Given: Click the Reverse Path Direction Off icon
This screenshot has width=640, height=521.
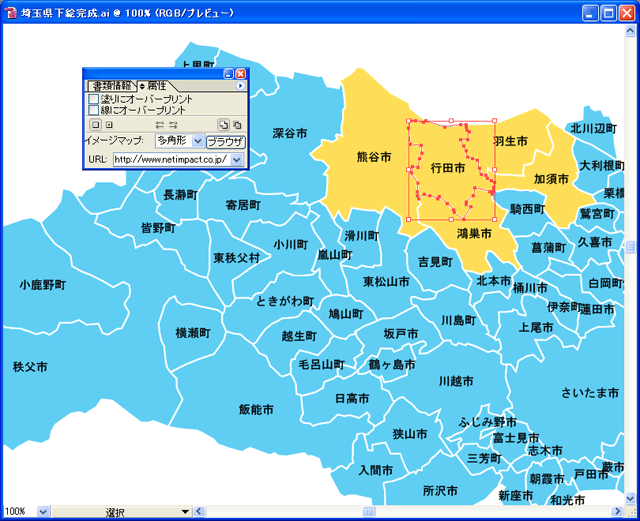Looking at the screenshot, I should pyautogui.click(x=160, y=125).
